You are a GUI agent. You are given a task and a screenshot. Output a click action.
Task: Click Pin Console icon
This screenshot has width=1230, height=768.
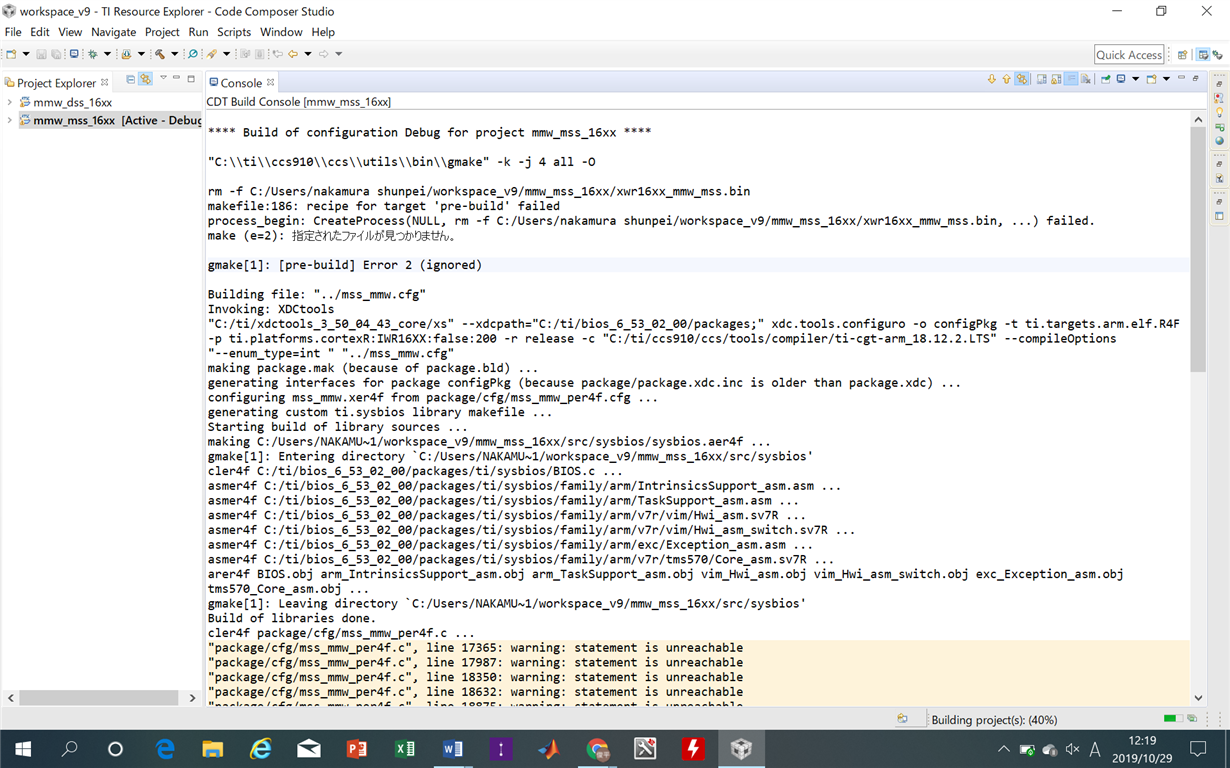[1105, 79]
